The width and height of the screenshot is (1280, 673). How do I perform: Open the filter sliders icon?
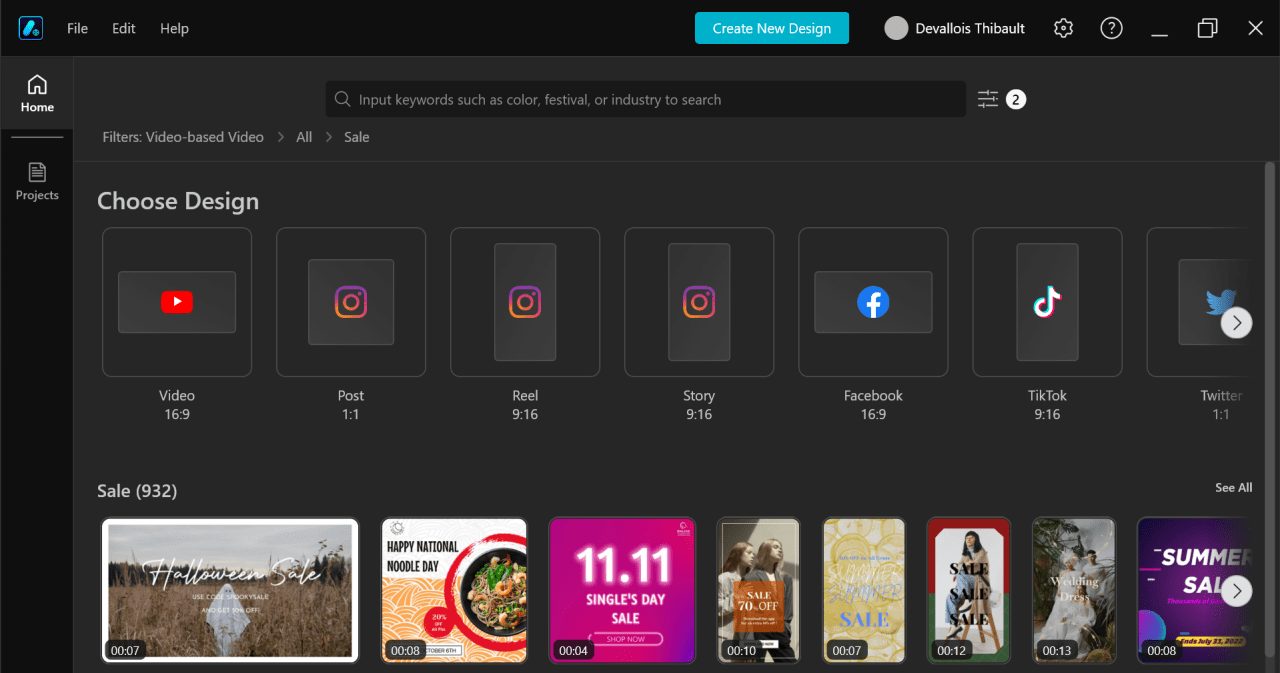pos(988,99)
